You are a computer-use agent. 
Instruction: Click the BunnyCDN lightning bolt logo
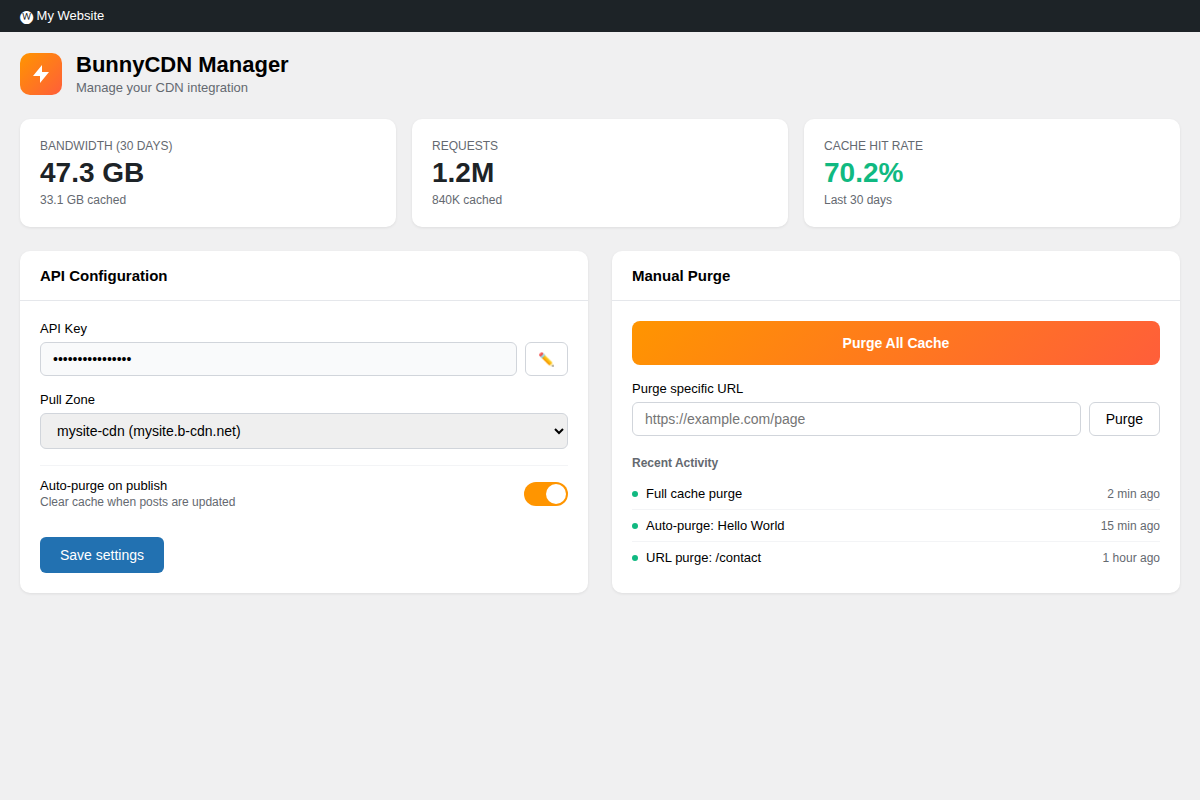[41, 74]
